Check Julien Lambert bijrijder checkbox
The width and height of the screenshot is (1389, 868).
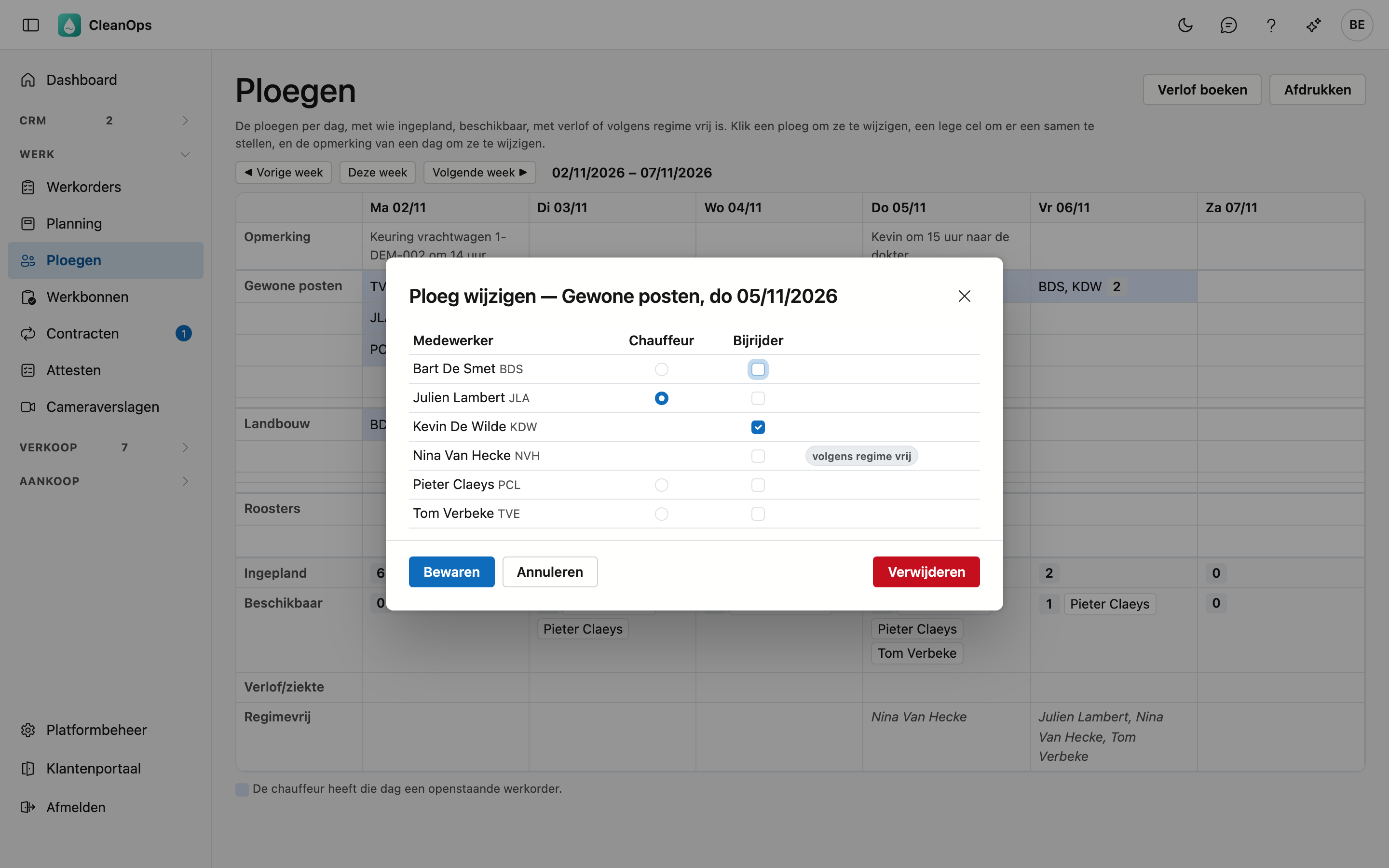(x=758, y=398)
